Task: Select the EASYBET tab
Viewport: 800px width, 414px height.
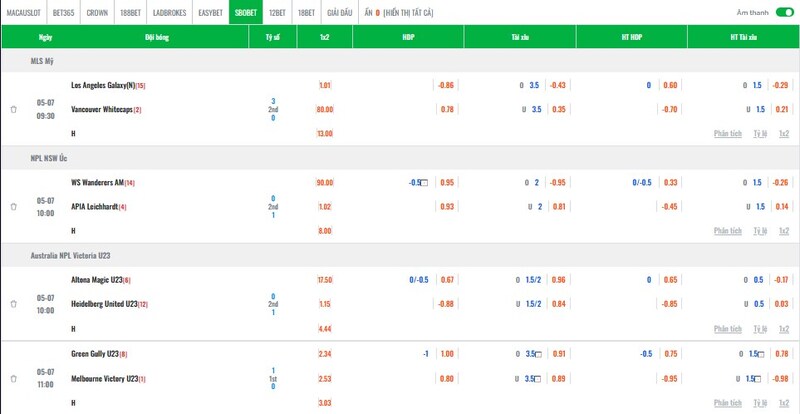Action: point(211,13)
